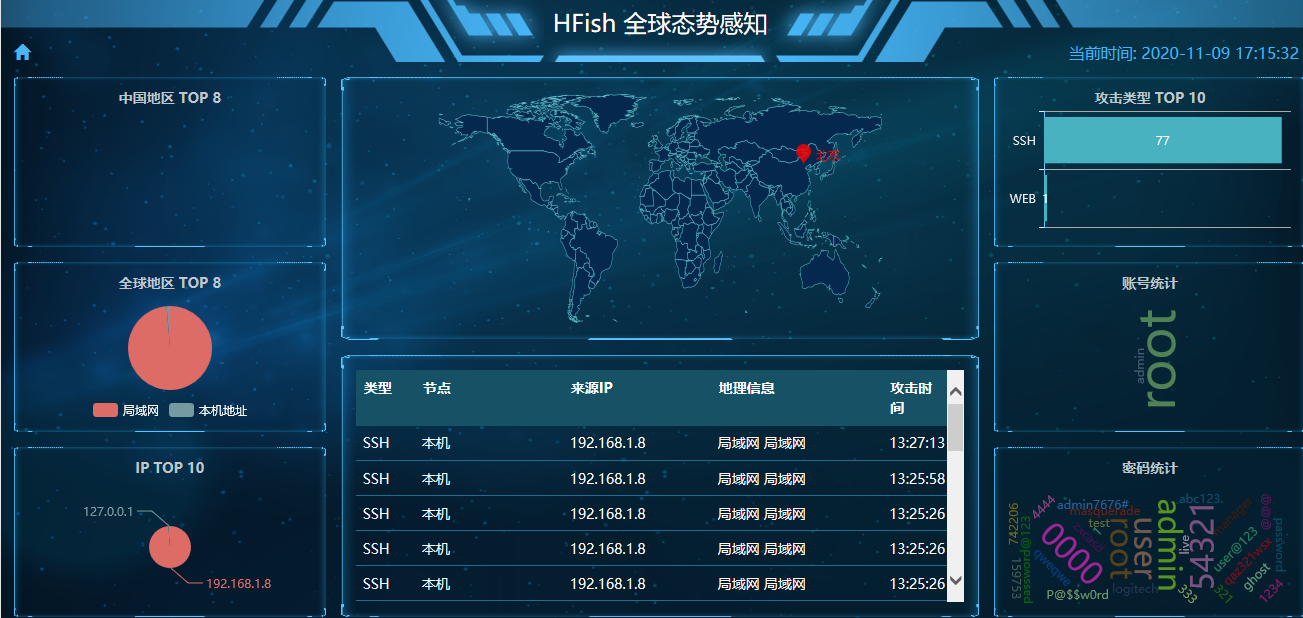1303x618 pixels.
Task: Click the 节点 column header
Action: (x=437, y=388)
